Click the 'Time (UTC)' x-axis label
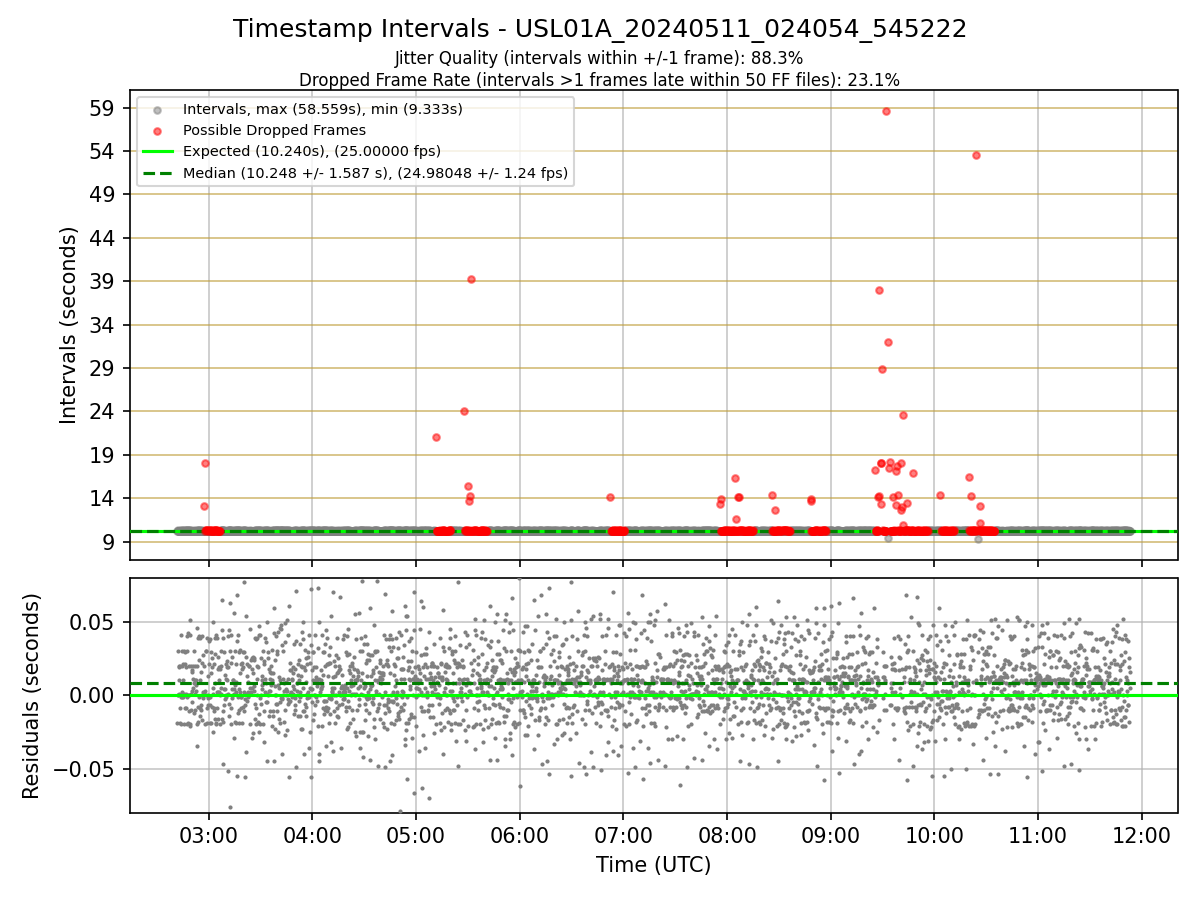The height and width of the screenshot is (900, 1200). click(653, 865)
